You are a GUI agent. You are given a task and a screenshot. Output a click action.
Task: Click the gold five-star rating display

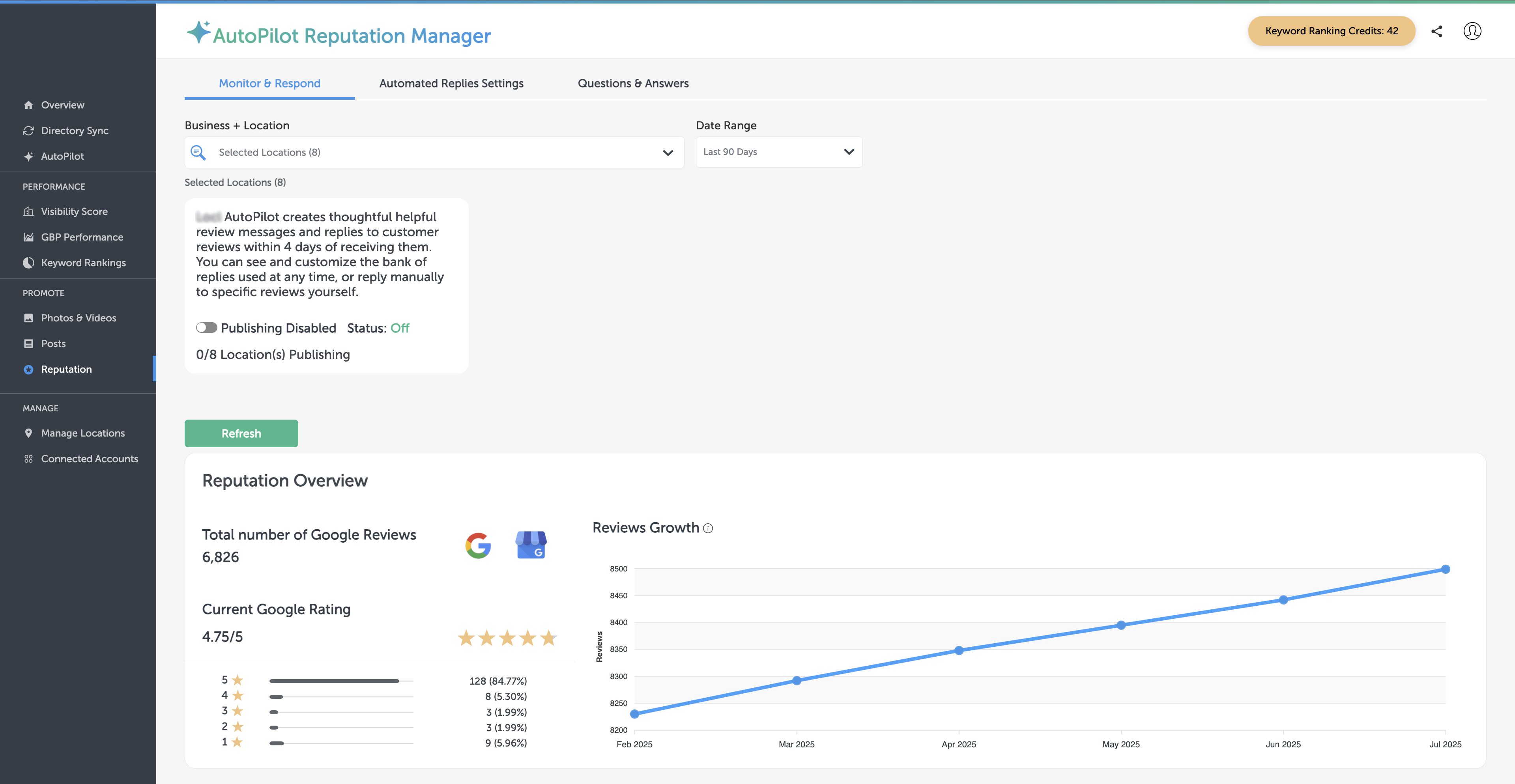point(507,638)
